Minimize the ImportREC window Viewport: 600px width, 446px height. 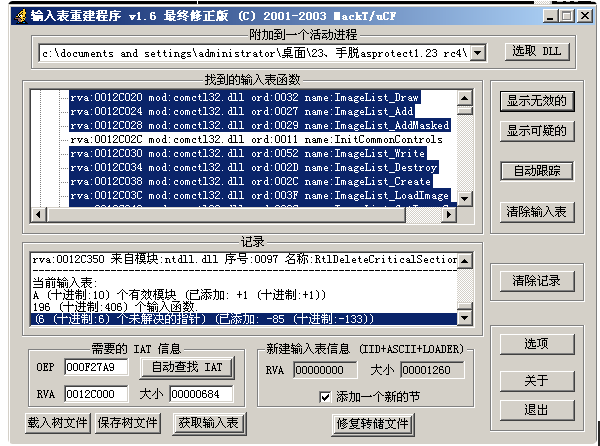550,16
